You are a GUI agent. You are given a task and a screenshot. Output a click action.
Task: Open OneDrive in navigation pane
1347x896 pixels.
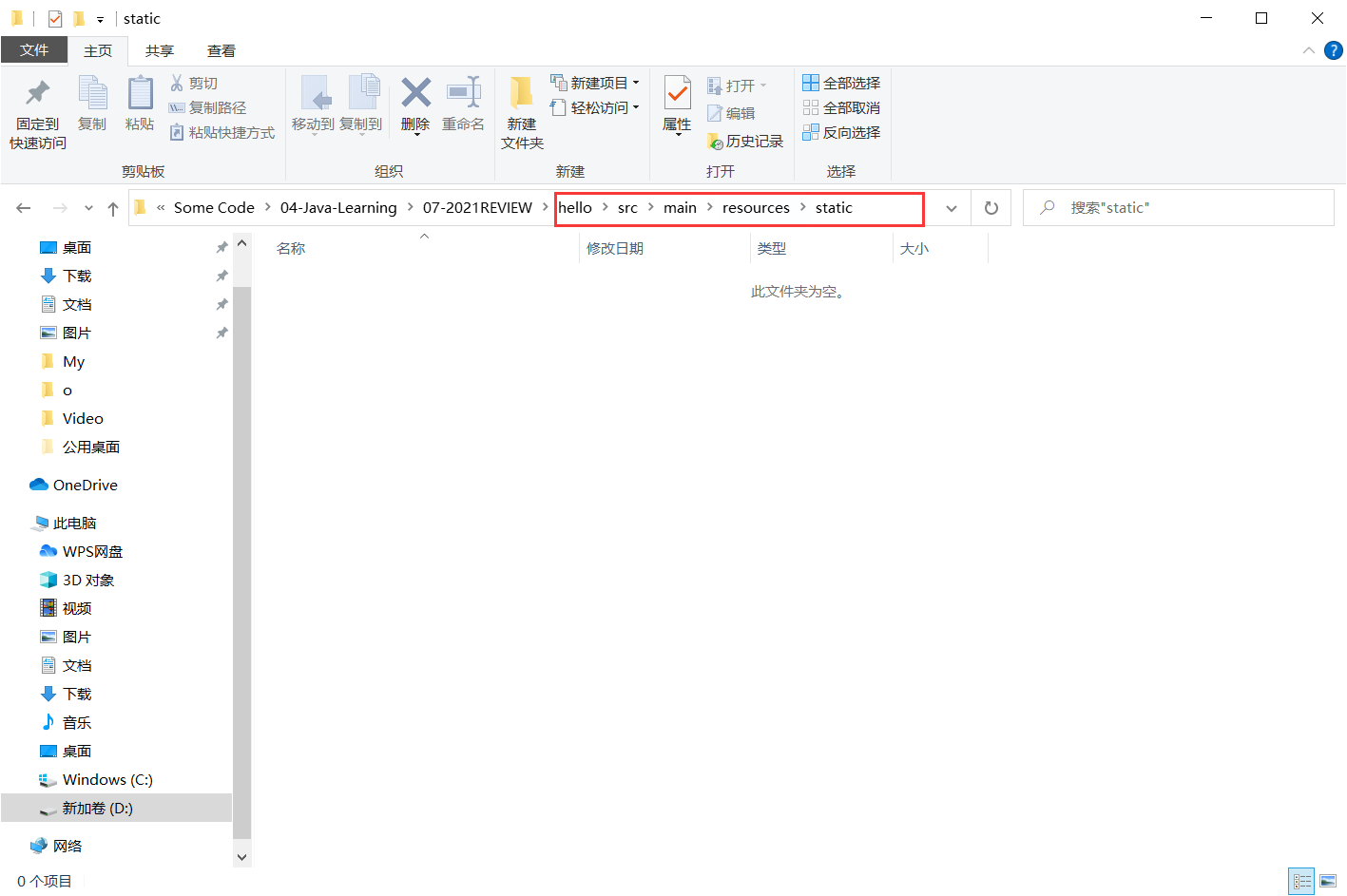(74, 486)
